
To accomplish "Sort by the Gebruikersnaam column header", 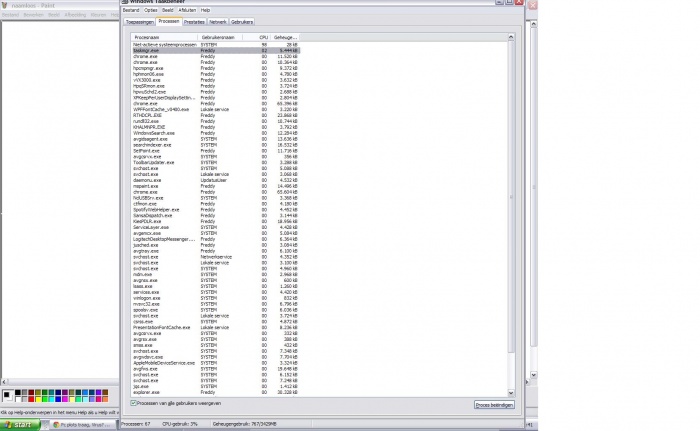I will pyautogui.click(x=222, y=38).
